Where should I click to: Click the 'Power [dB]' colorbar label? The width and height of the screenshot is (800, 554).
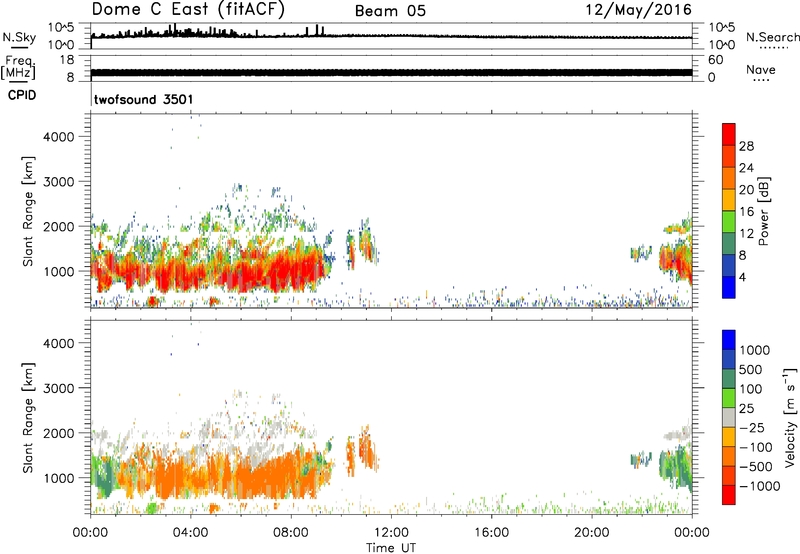click(x=763, y=211)
